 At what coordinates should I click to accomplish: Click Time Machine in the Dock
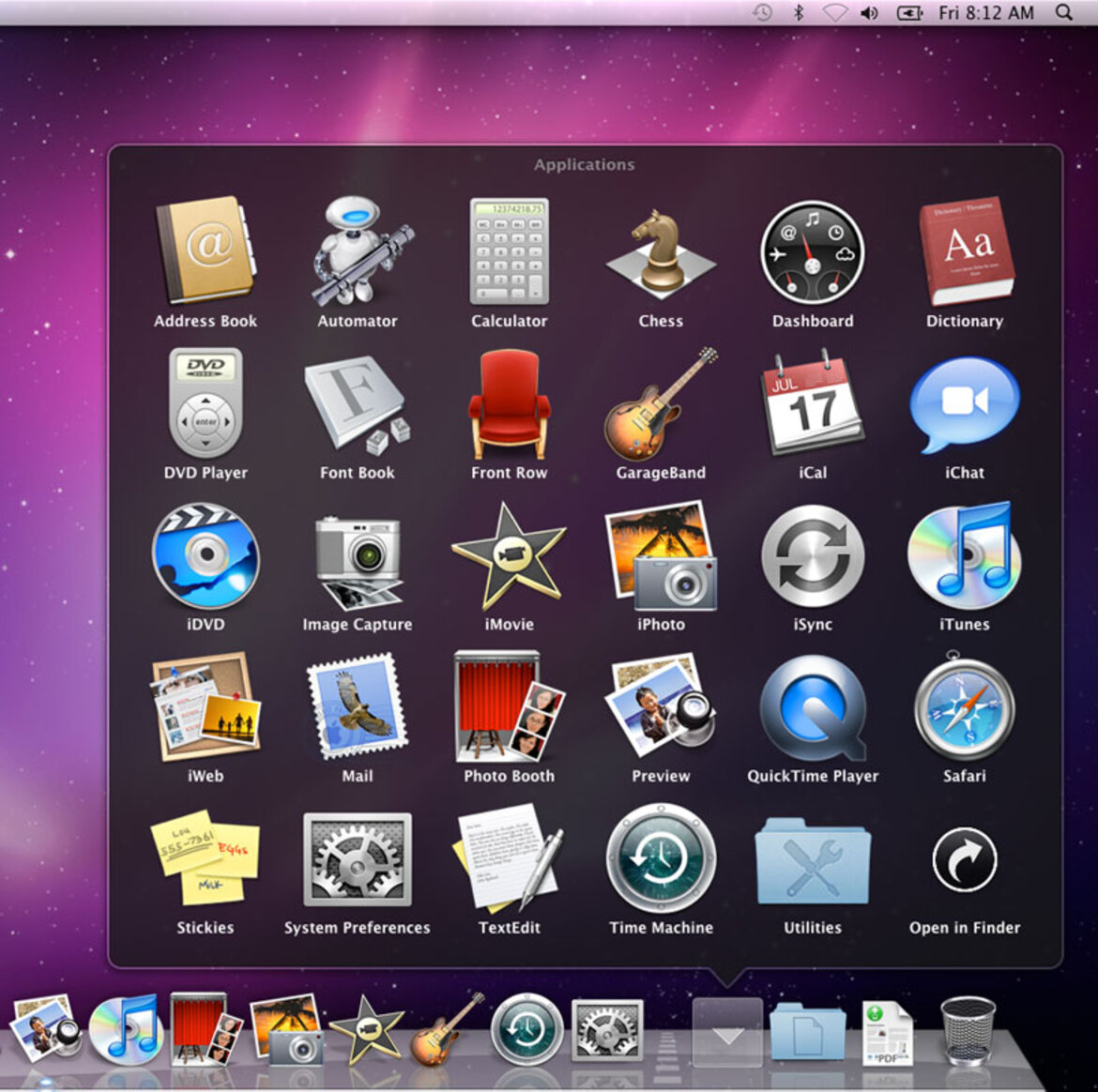click(526, 1030)
